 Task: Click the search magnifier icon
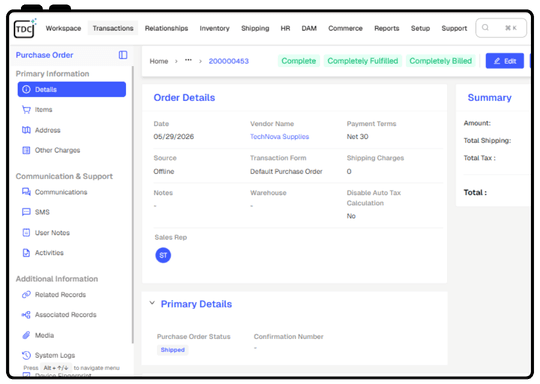coord(485,28)
